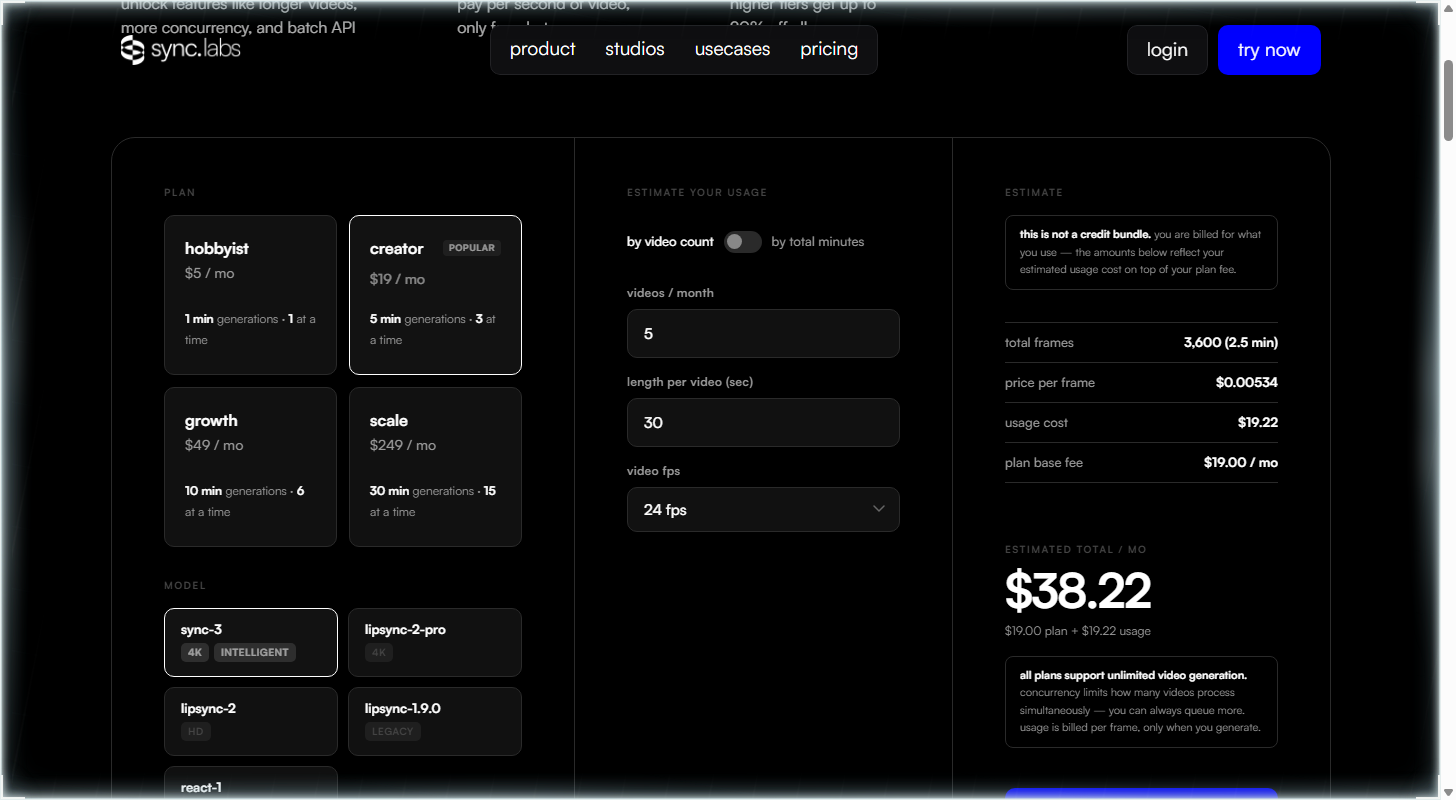Select the lipsync-1.9.0 model
The width and height of the screenshot is (1456, 800).
pos(435,721)
